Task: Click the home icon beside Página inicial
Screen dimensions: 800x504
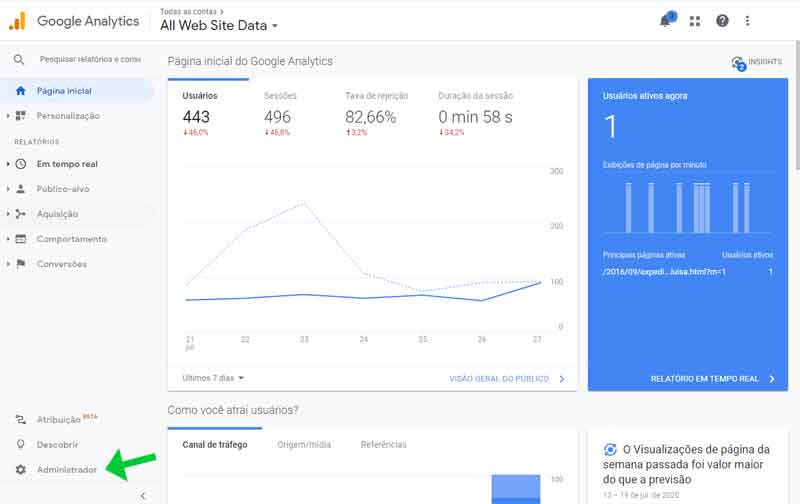Action: tap(20, 91)
